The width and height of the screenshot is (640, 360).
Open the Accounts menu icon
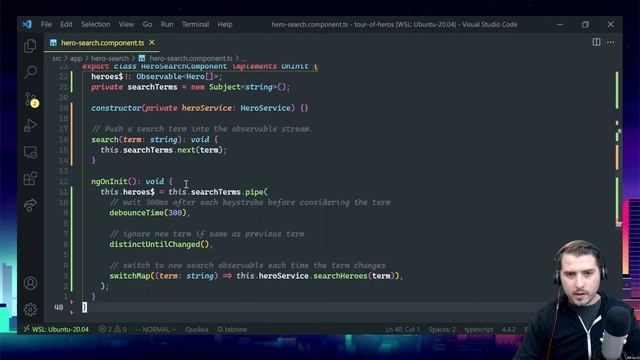pyautogui.click(x=30, y=283)
